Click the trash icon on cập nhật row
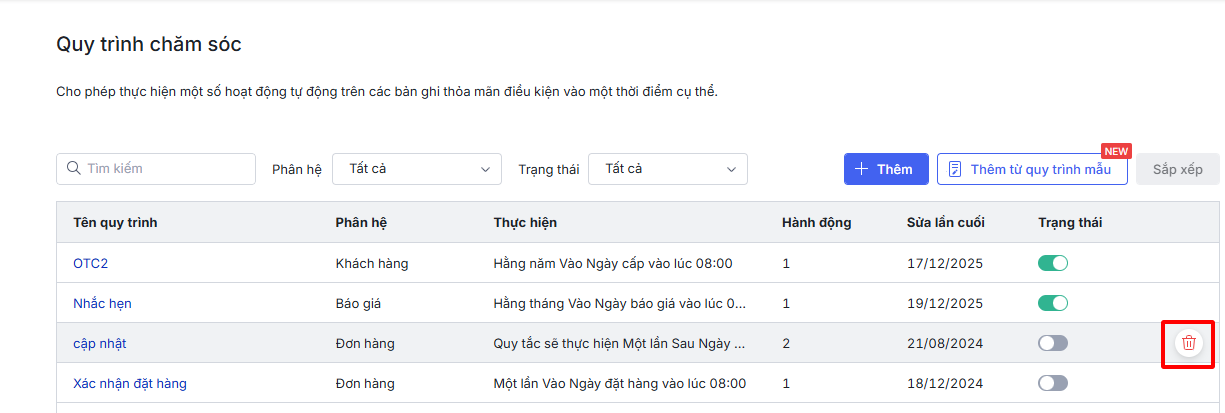This screenshot has height=413, width=1225. (x=1188, y=343)
